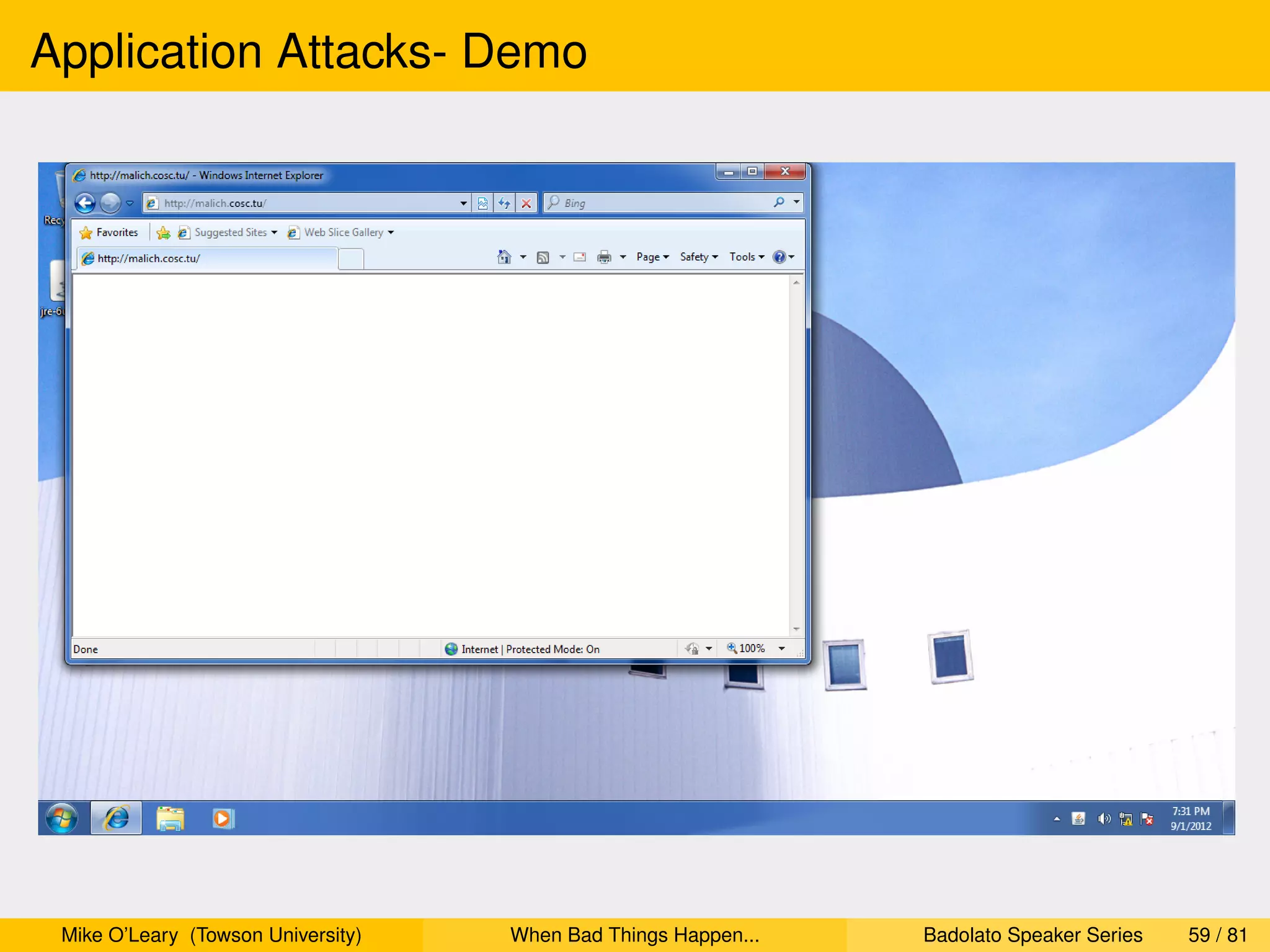Click the Recycle Bin desktop icon
This screenshot has height=952, width=1270.
point(53,198)
